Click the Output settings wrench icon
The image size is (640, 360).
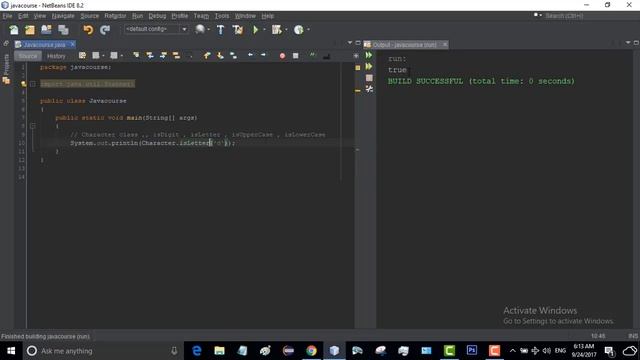point(369,89)
